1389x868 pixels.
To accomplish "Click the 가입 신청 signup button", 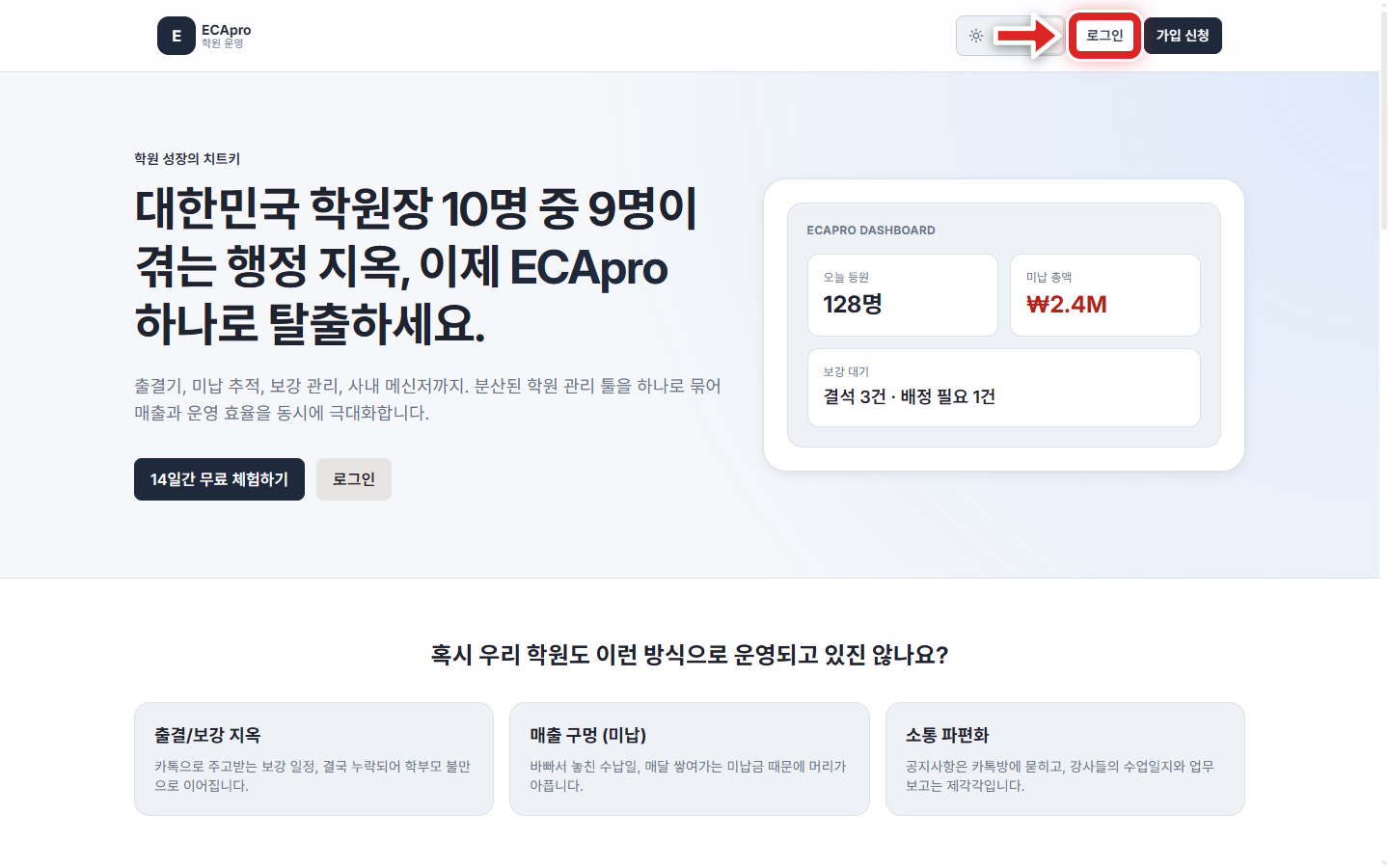I will [1183, 36].
